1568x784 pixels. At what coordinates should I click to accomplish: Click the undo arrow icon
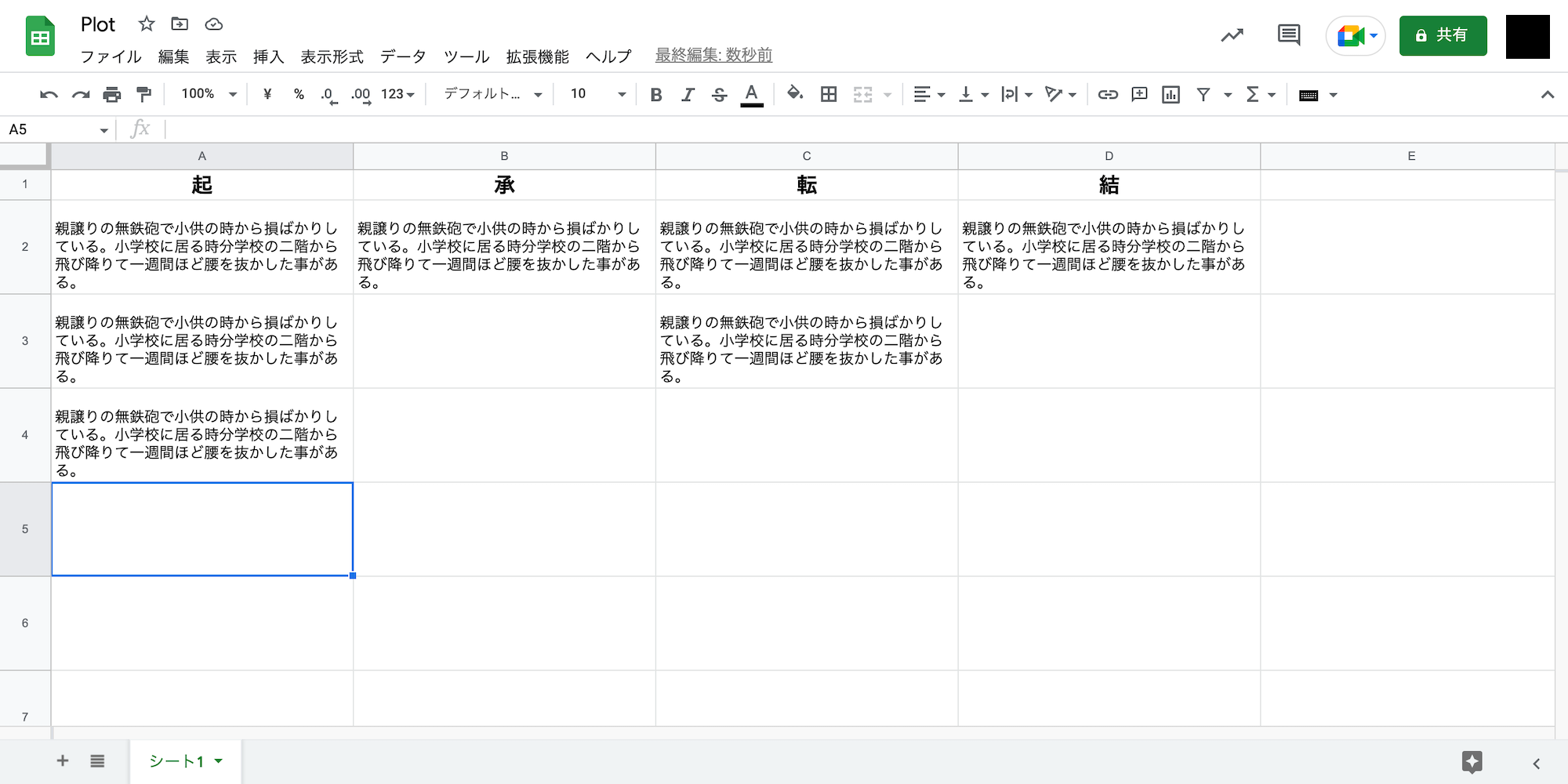pyautogui.click(x=49, y=95)
